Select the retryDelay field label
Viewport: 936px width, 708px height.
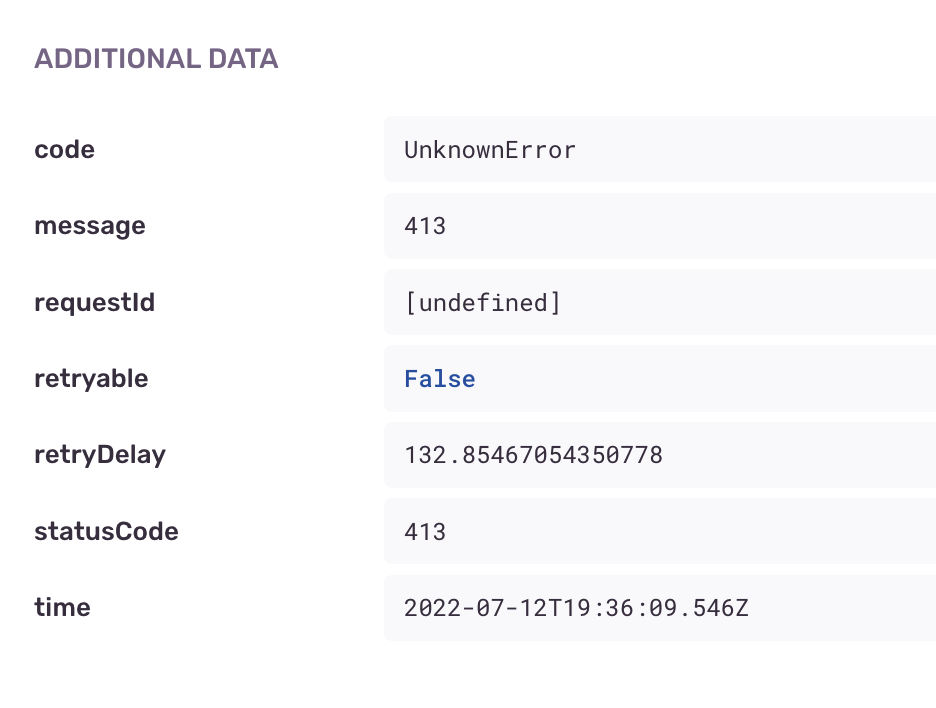100,455
